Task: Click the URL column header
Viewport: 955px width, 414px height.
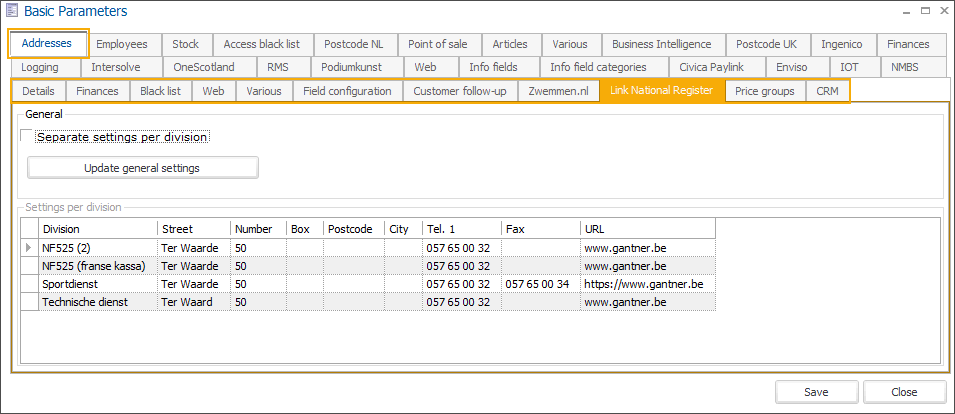Action: click(x=647, y=229)
